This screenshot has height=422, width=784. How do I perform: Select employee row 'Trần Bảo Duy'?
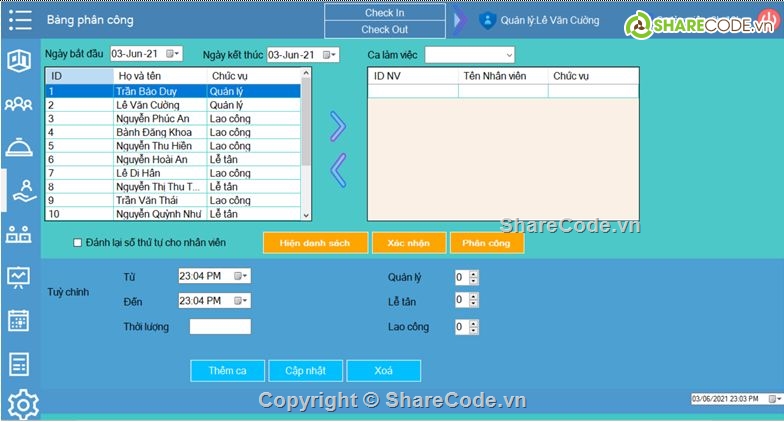click(174, 92)
